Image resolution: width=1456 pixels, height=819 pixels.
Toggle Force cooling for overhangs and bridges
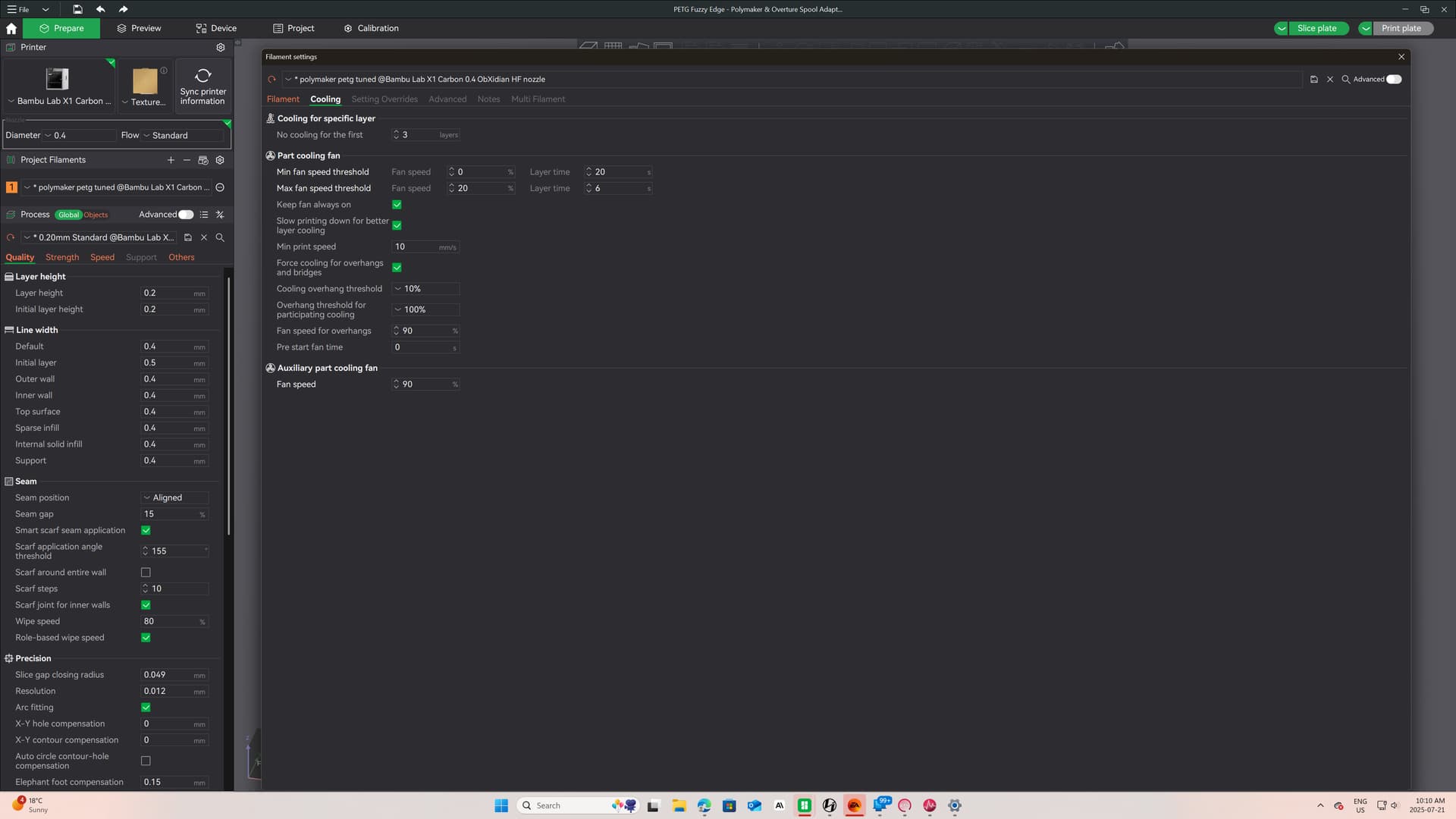tap(397, 268)
